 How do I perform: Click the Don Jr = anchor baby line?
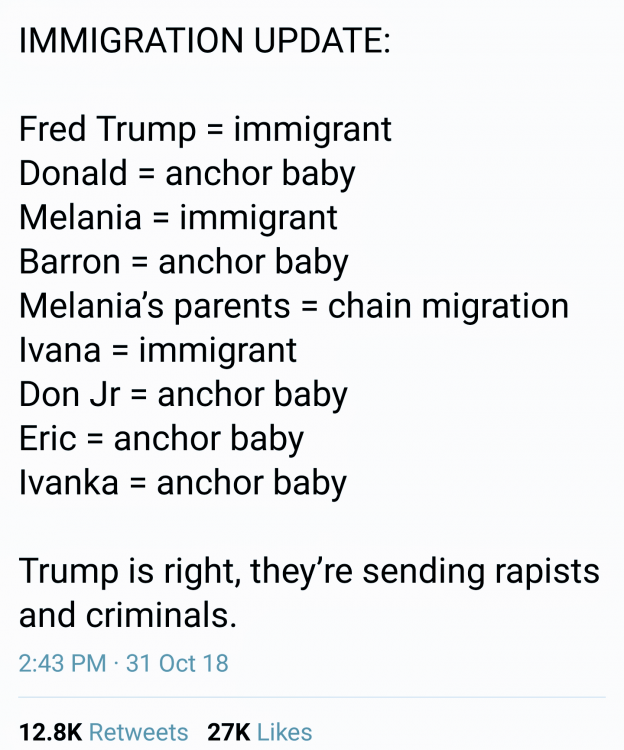[183, 395]
